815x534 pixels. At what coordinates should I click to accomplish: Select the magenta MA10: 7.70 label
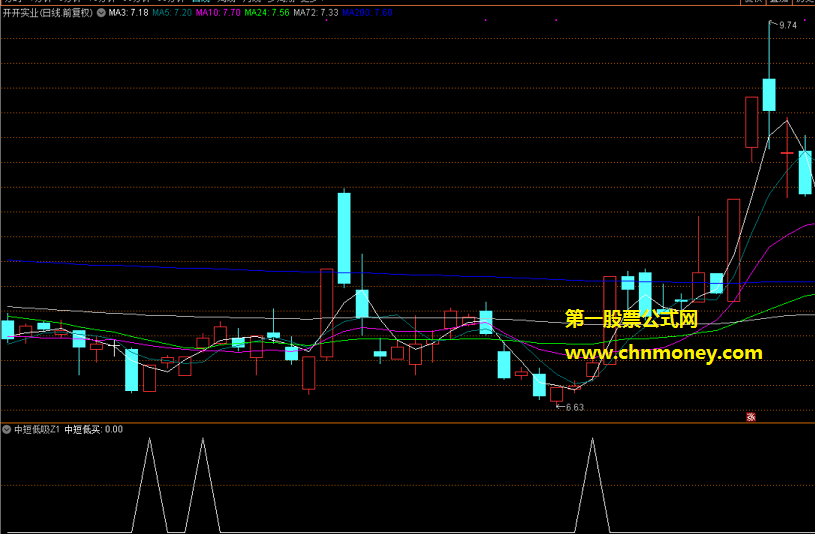pyautogui.click(x=218, y=12)
